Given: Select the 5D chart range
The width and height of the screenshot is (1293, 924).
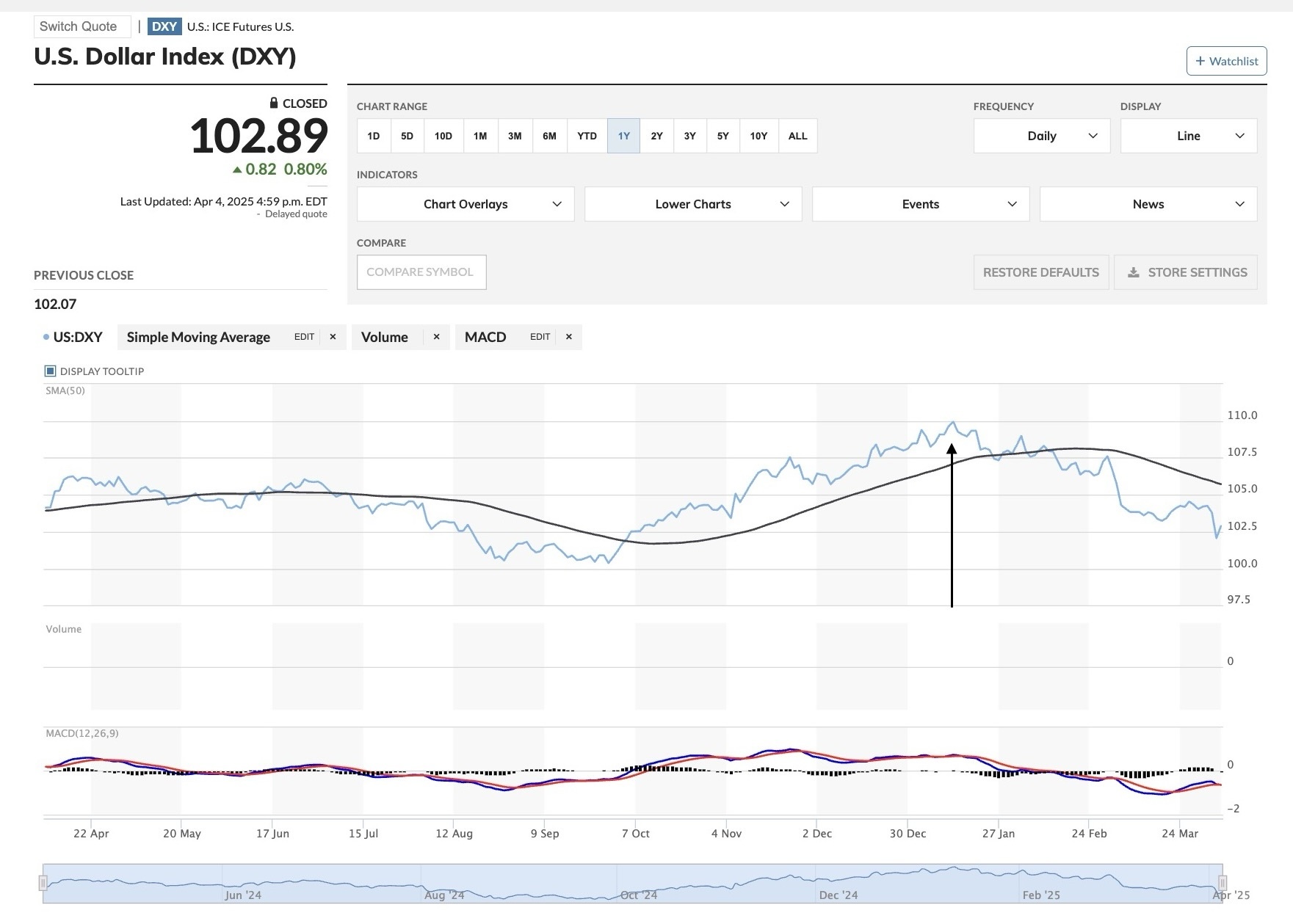Looking at the screenshot, I should [408, 136].
